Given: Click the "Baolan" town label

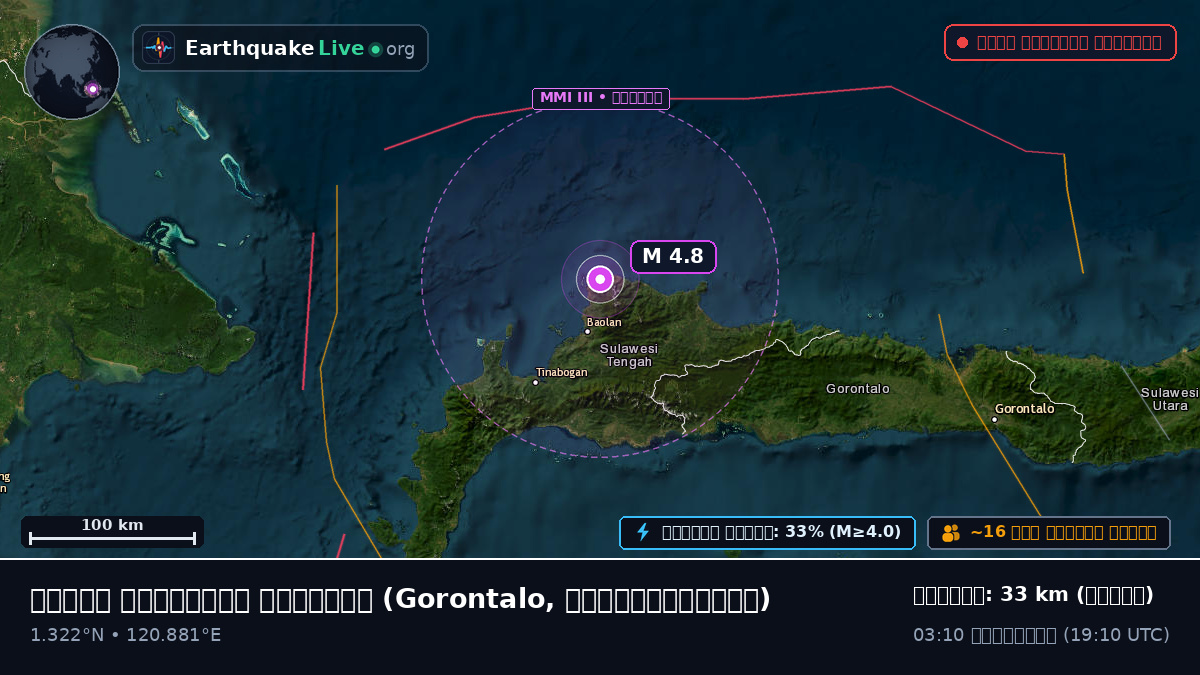Looking at the screenshot, I should click(604, 322).
